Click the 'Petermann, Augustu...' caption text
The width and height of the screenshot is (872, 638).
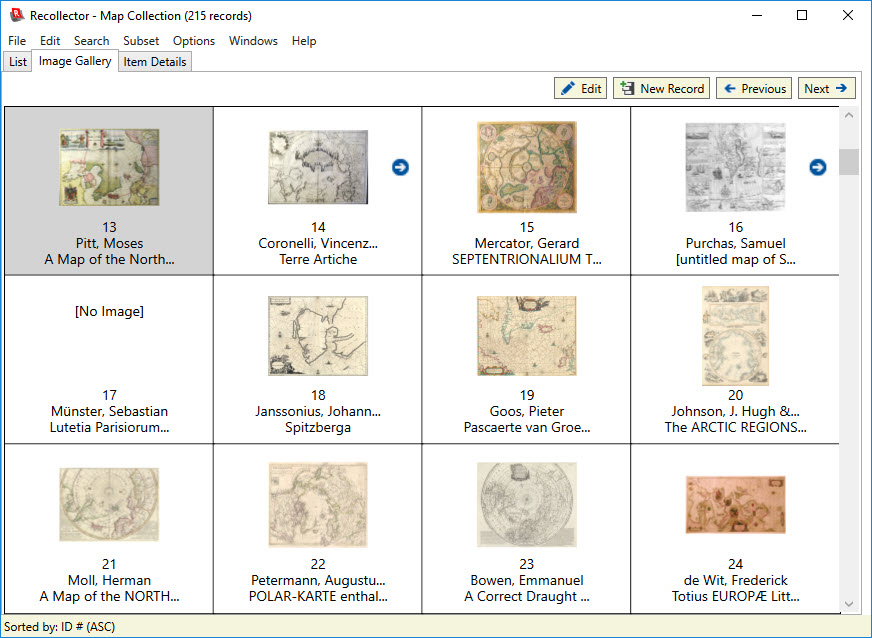(x=318, y=580)
